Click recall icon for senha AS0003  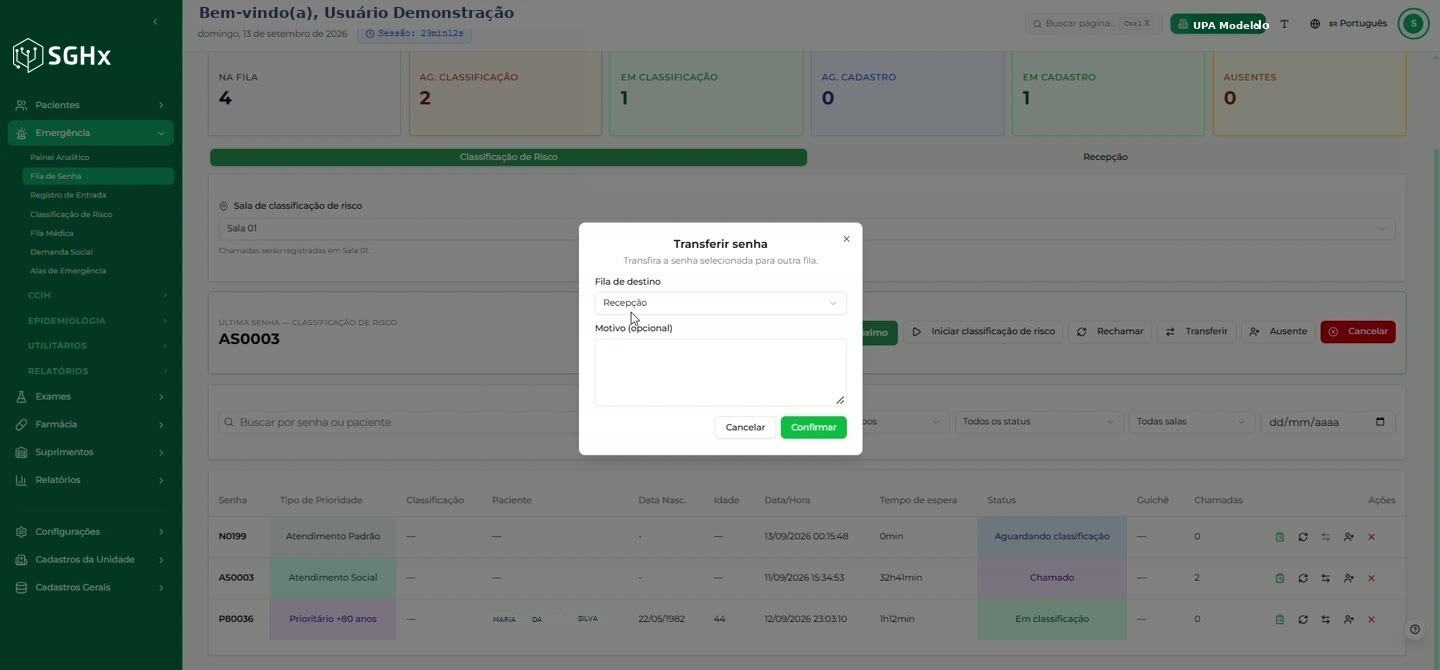pos(1303,578)
